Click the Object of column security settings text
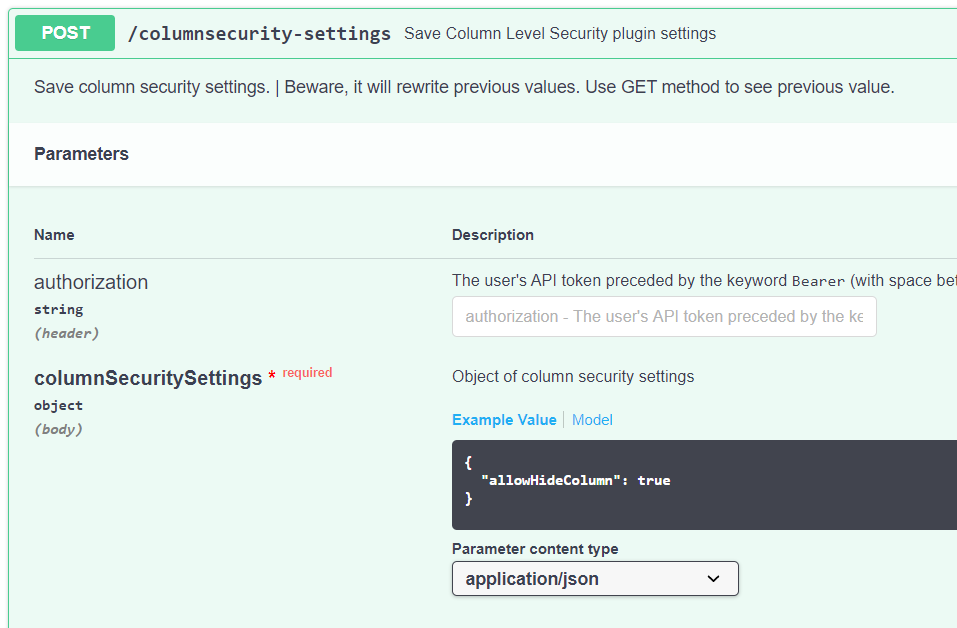 [x=573, y=377]
